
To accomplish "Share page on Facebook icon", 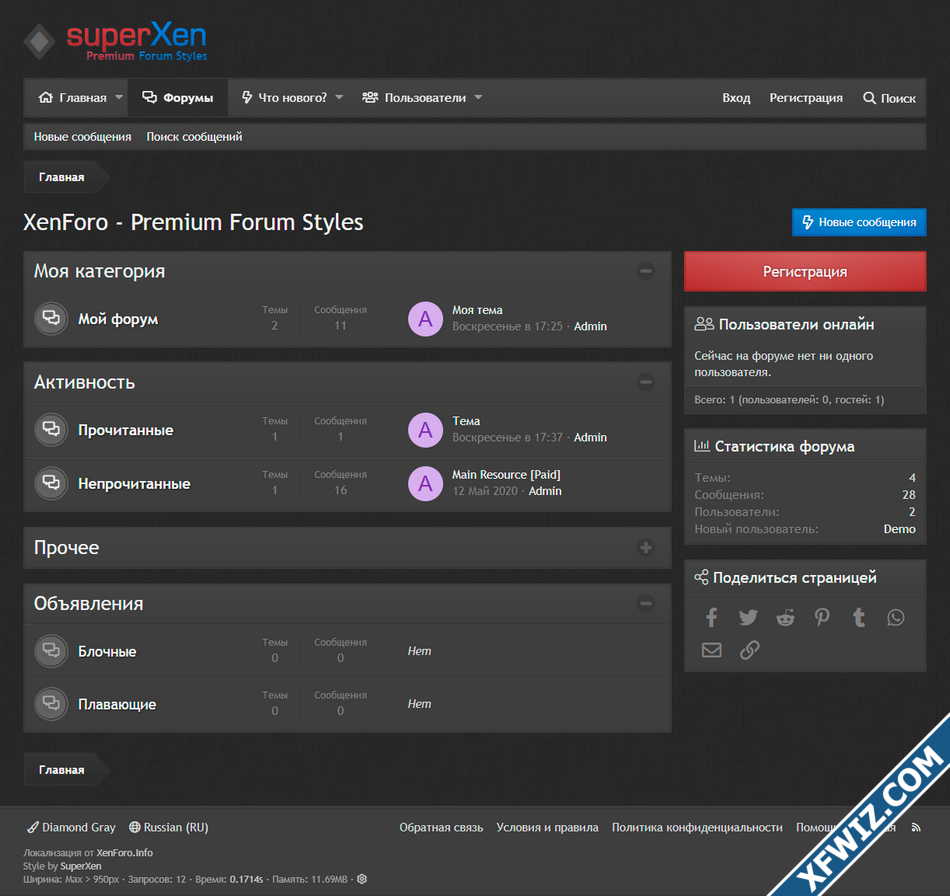I will 711,617.
